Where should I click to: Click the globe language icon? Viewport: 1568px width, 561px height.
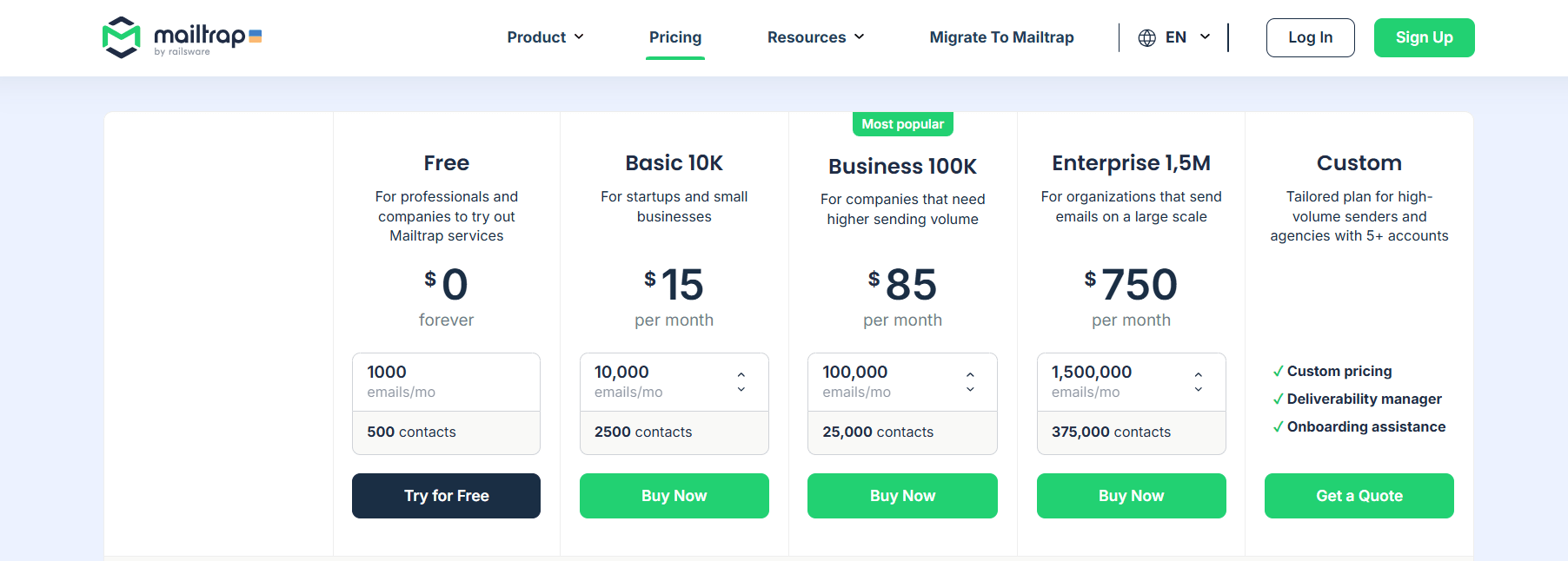point(1147,37)
